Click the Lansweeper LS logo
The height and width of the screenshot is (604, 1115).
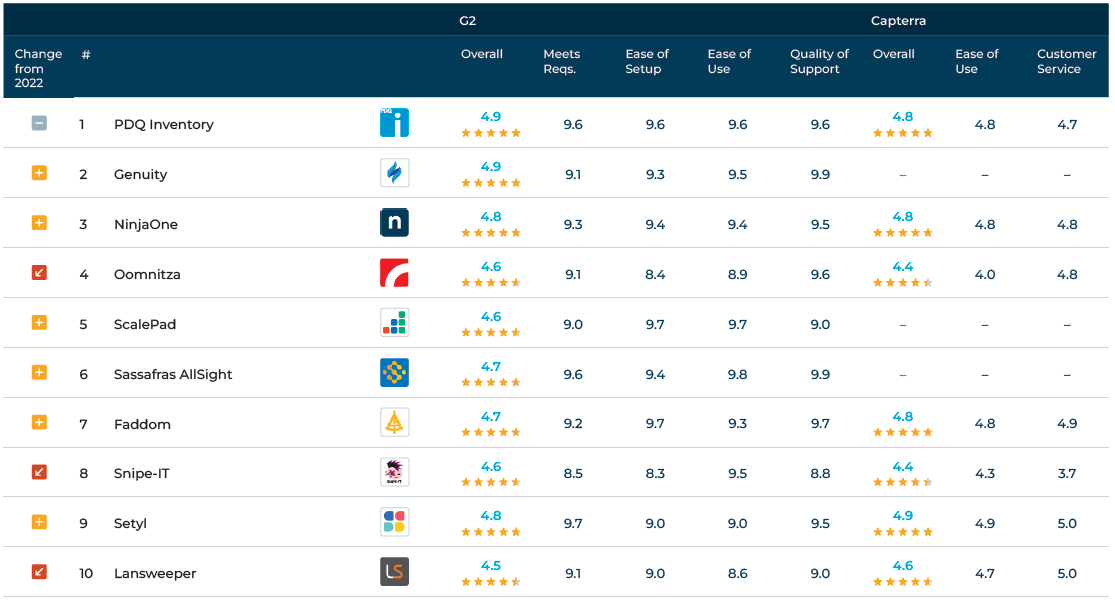pyautogui.click(x=394, y=572)
